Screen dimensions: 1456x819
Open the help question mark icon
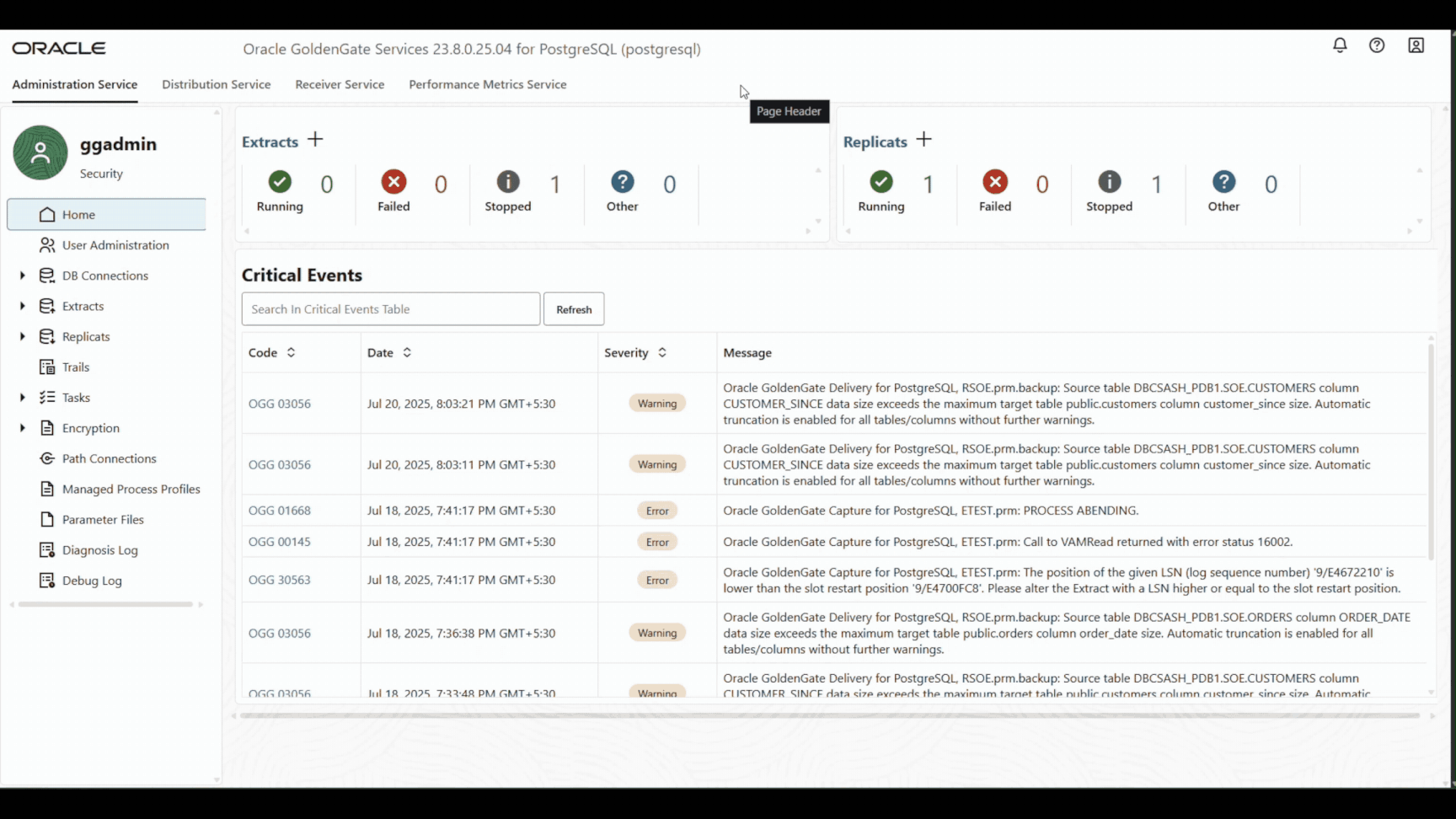point(1377,45)
